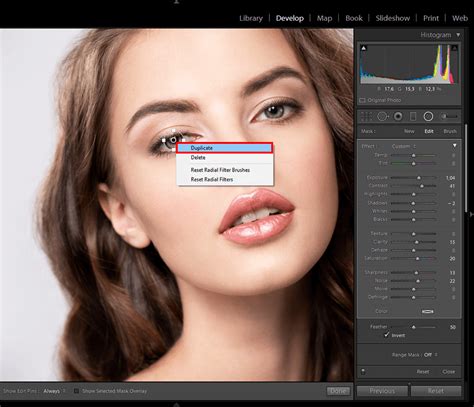
Task: Open the Show Edit Pins Always dropdown
Action: coord(54,391)
